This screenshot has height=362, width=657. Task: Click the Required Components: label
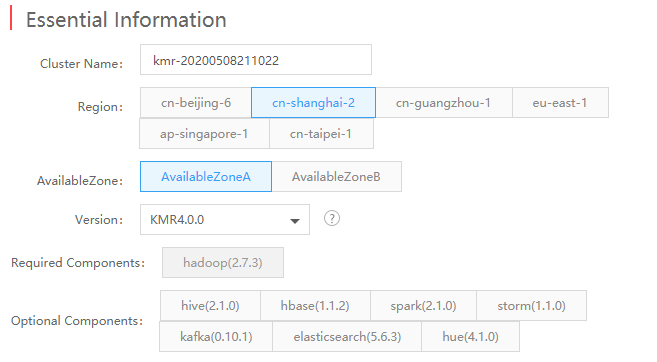click(78, 263)
